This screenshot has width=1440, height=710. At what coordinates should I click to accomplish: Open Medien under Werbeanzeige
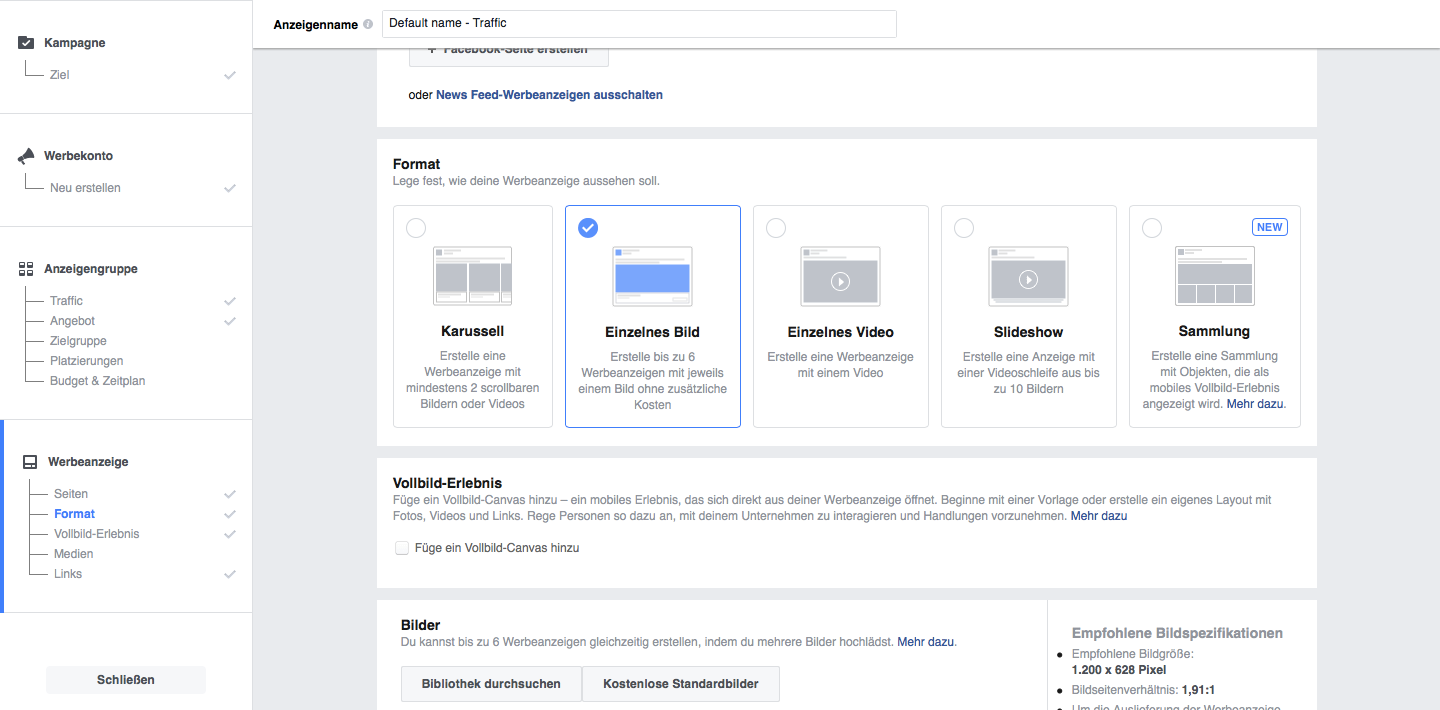tap(74, 554)
